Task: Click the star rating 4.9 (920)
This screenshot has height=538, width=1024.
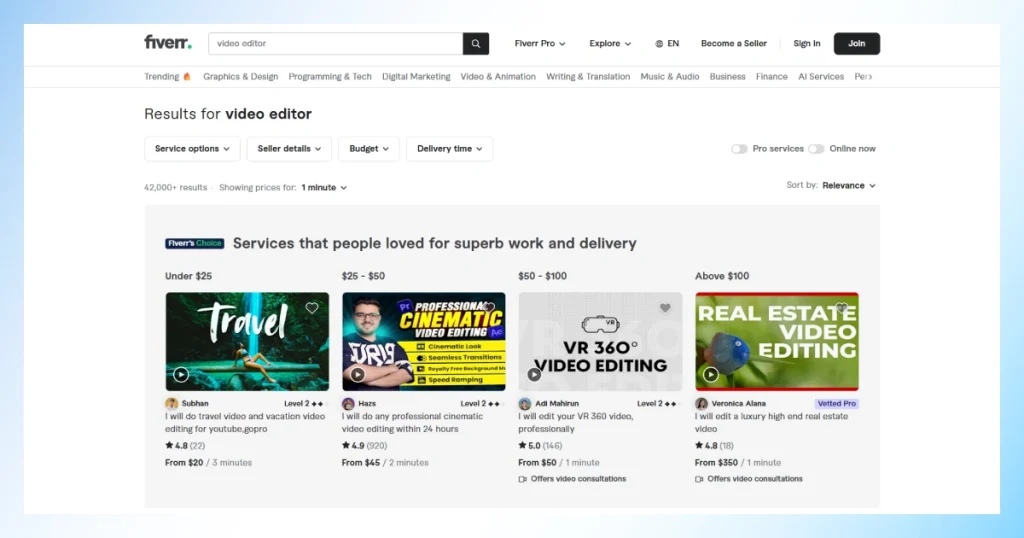Action: click(364, 446)
